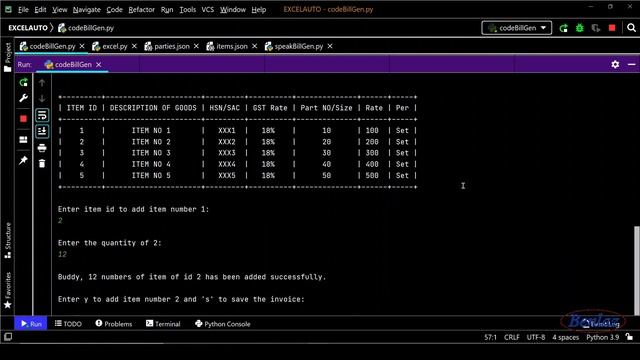
Task: Open the Project tool window
Action: (7, 57)
